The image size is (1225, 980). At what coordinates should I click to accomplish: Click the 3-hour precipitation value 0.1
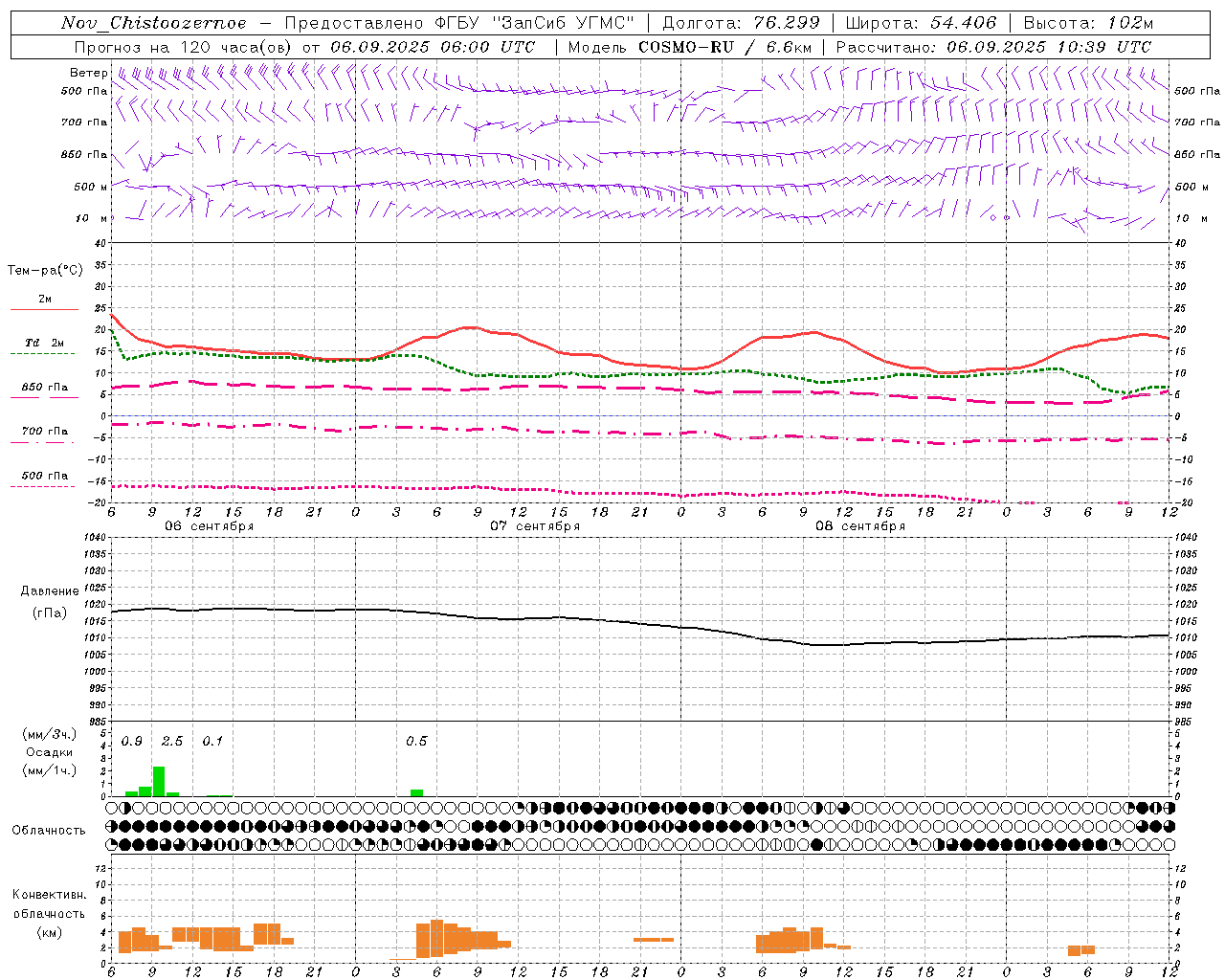(212, 742)
